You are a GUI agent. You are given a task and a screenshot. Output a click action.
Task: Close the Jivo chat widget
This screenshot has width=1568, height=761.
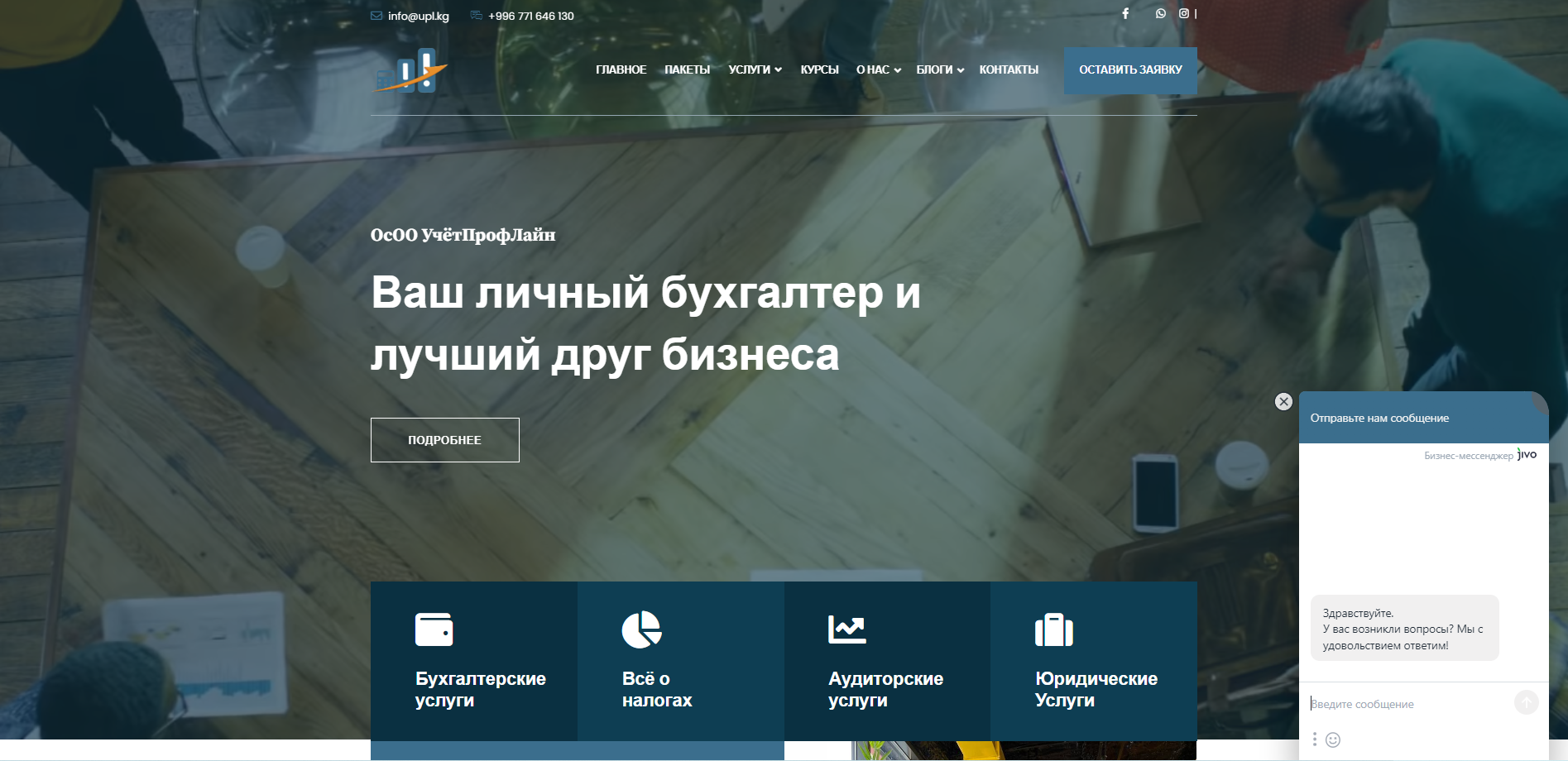[x=1283, y=402]
